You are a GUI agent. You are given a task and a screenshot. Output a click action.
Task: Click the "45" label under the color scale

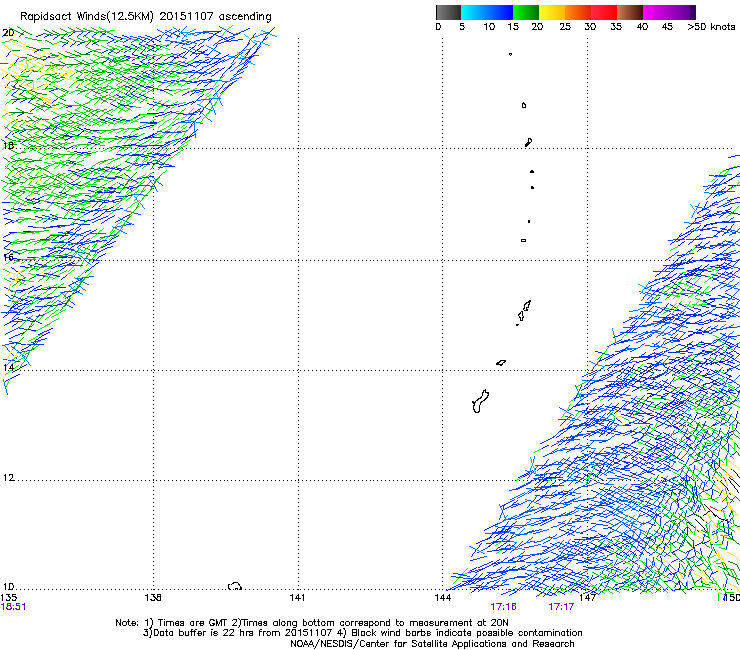[x=667, y=27]
